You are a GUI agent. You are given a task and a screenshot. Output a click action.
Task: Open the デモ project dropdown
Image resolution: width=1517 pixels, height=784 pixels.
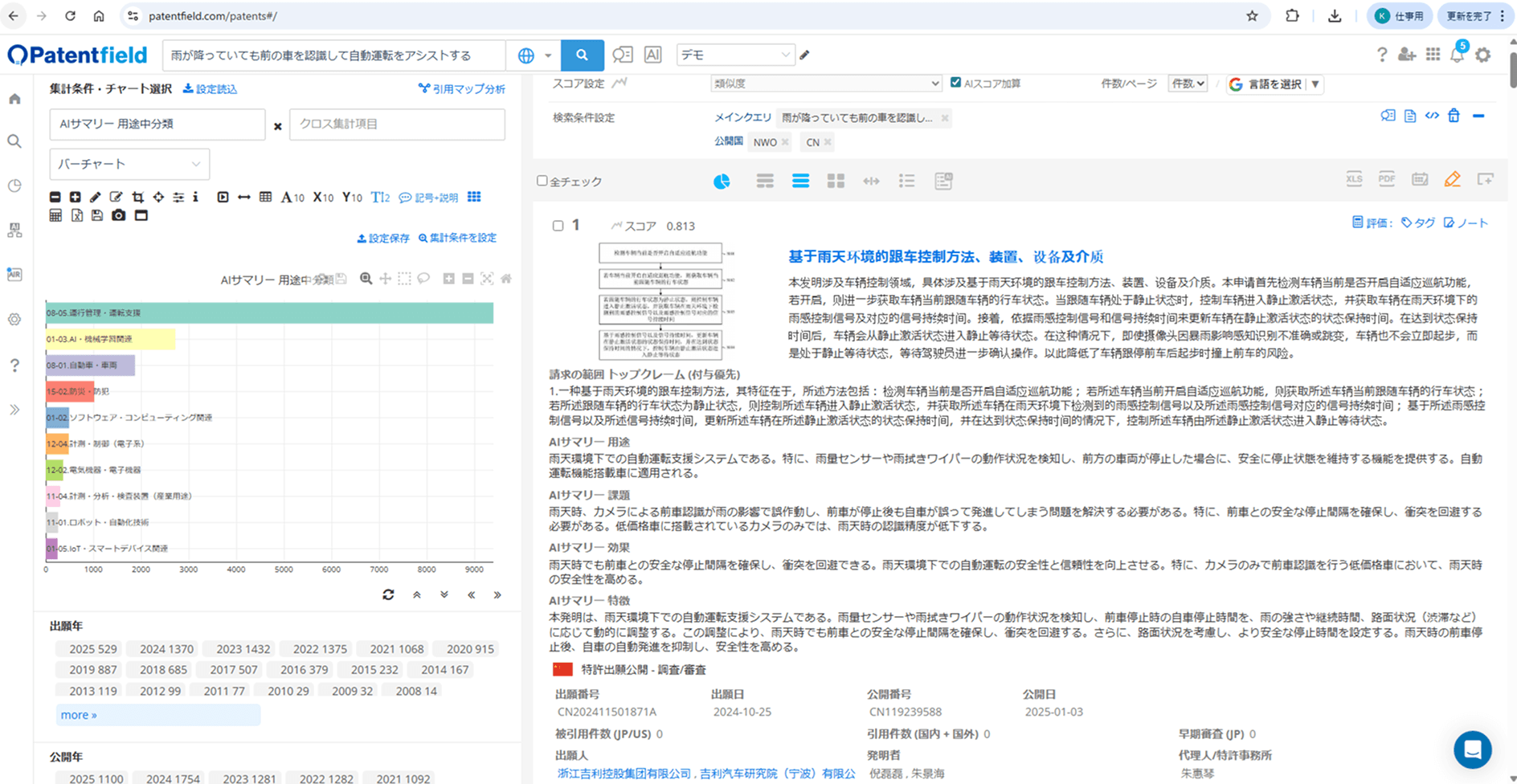735,55
